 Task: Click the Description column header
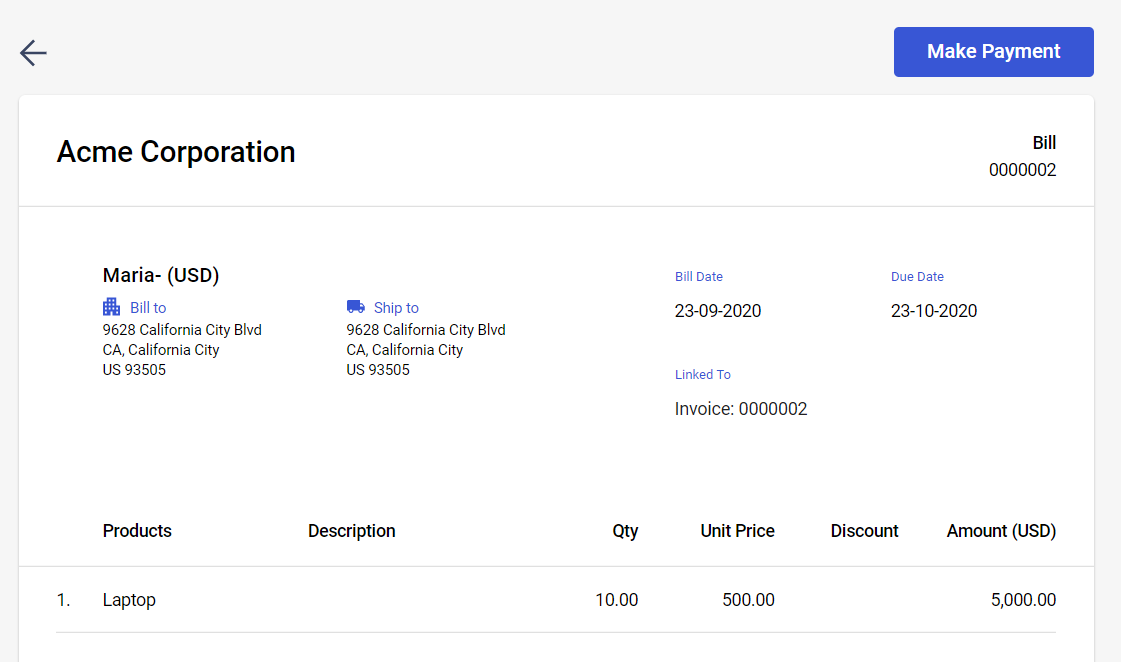tap(352, 531)
